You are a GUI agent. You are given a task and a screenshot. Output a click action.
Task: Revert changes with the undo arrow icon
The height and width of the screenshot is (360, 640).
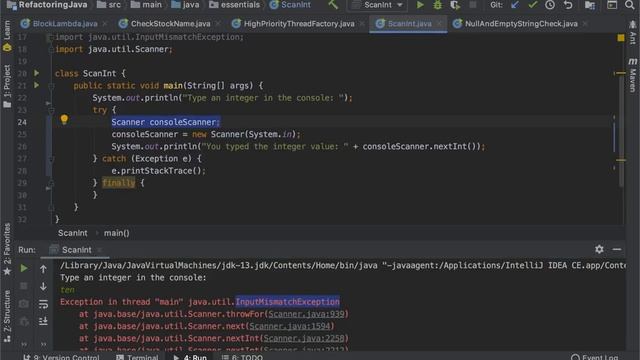pos(568,5)
